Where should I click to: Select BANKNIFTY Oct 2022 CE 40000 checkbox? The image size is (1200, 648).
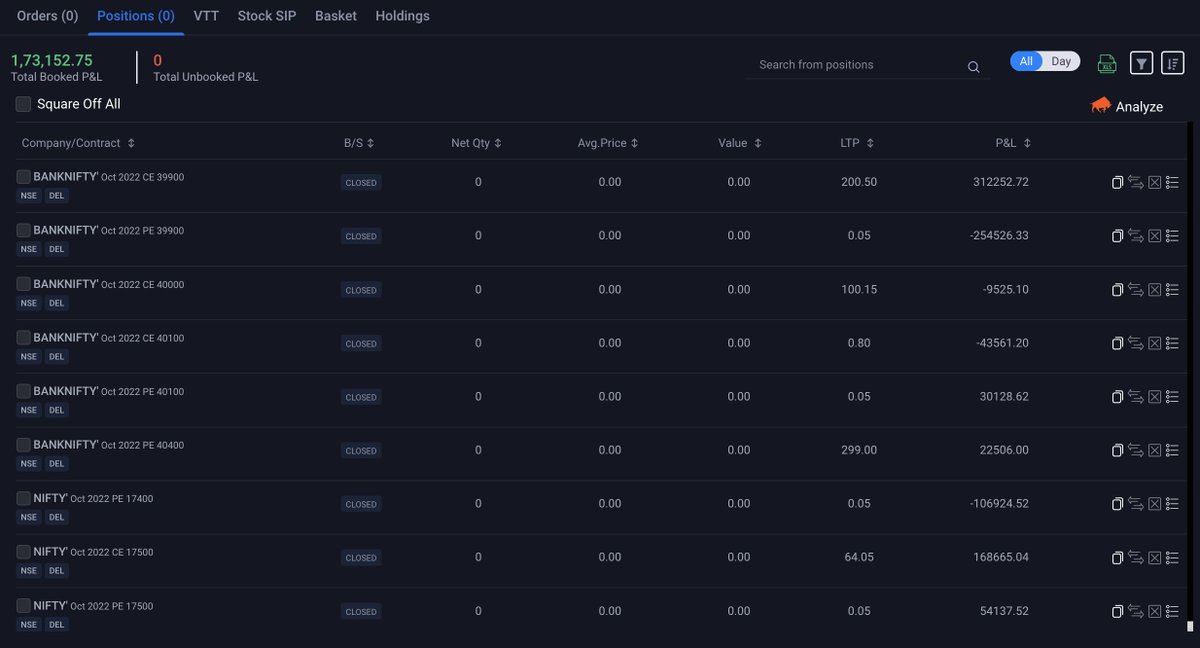[x=24, y=285]
